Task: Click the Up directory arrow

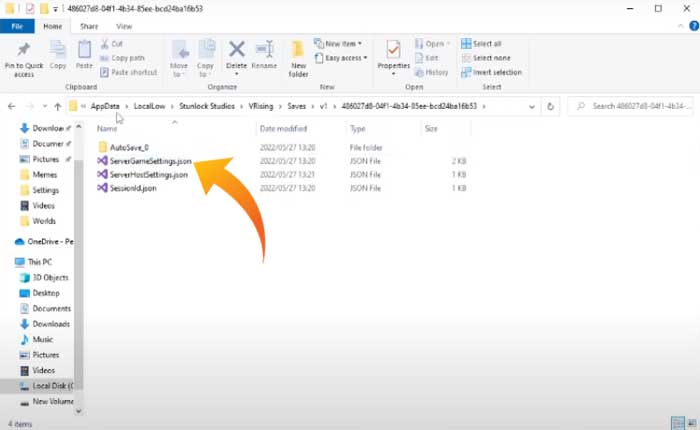Action: click(x=57, y=106)
